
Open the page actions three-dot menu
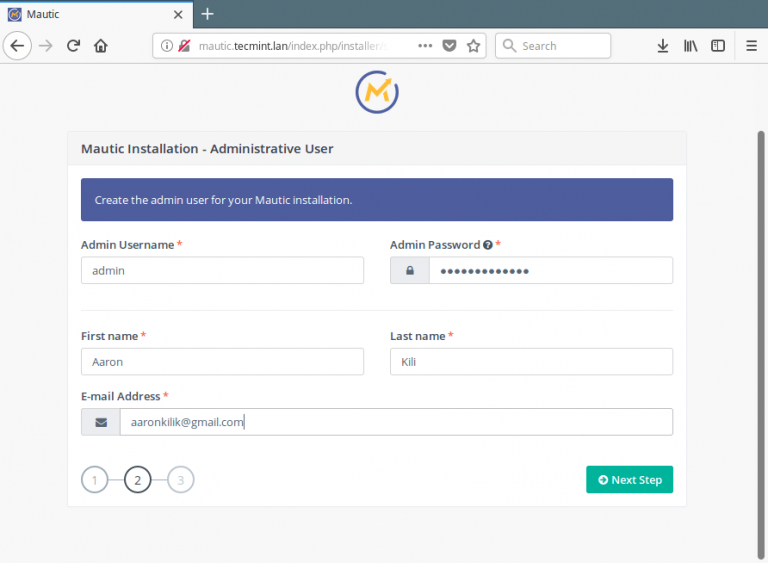point(425,46)
